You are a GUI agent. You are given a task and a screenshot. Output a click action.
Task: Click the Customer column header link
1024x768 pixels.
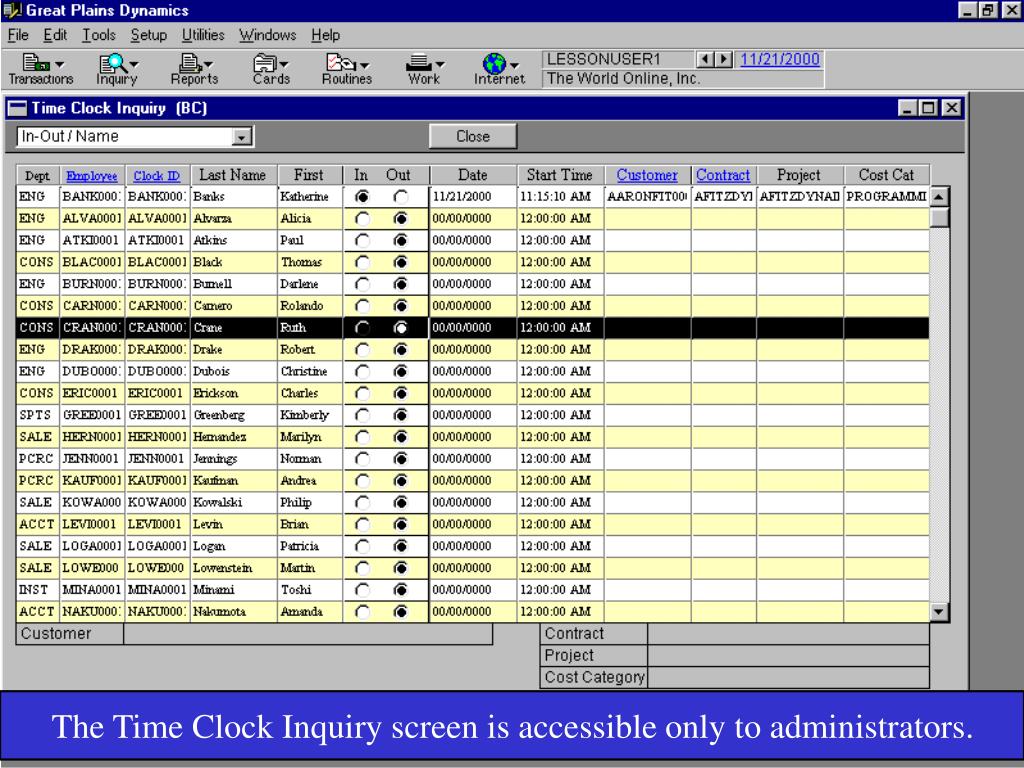pyautogui.click(x=647, y=175)
